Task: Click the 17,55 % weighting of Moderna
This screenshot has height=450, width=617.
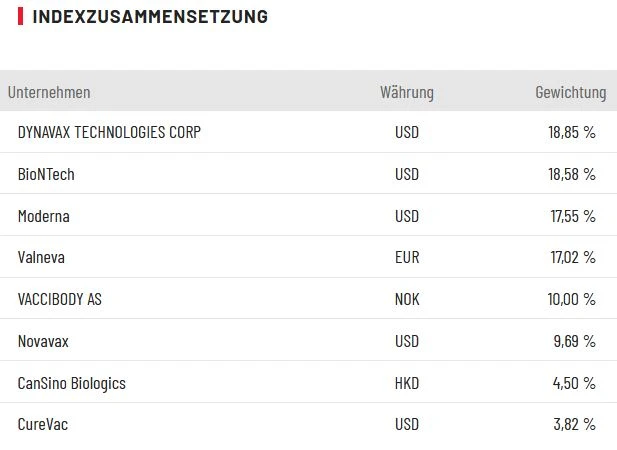Action: [571, 216]
